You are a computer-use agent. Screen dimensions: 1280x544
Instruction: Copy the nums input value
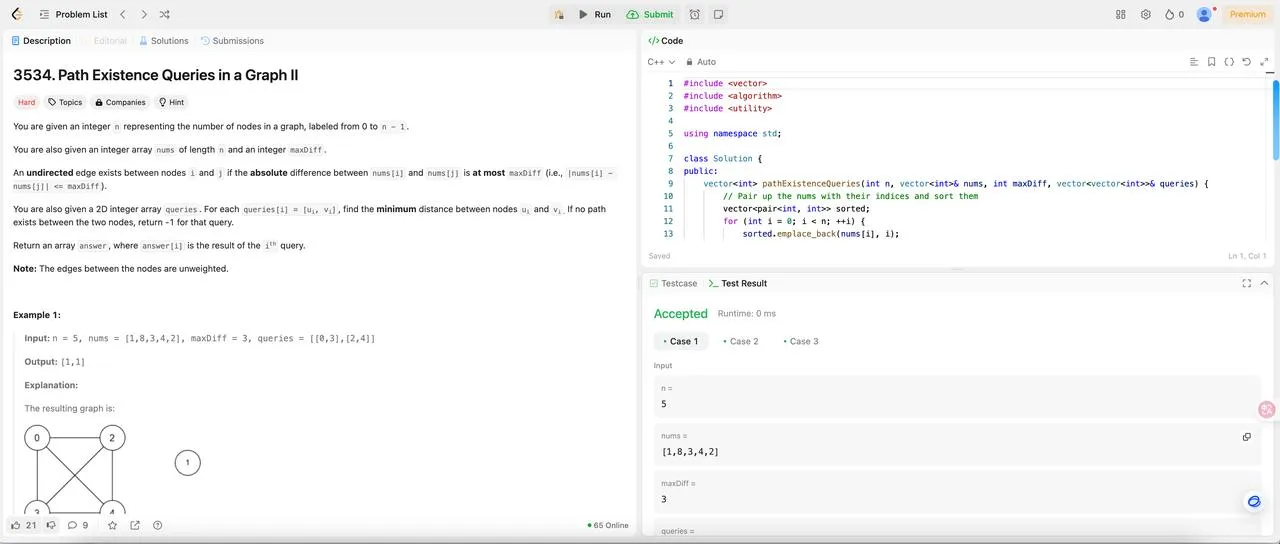(x=1246, y=437)
